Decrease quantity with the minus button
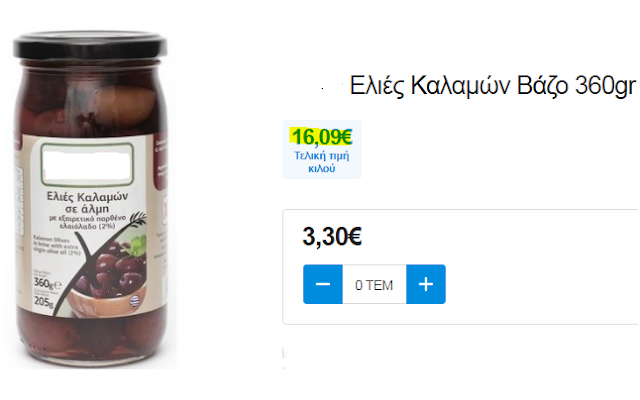Image resolution: width=640 pixels, height=400 pixels. 322,284
